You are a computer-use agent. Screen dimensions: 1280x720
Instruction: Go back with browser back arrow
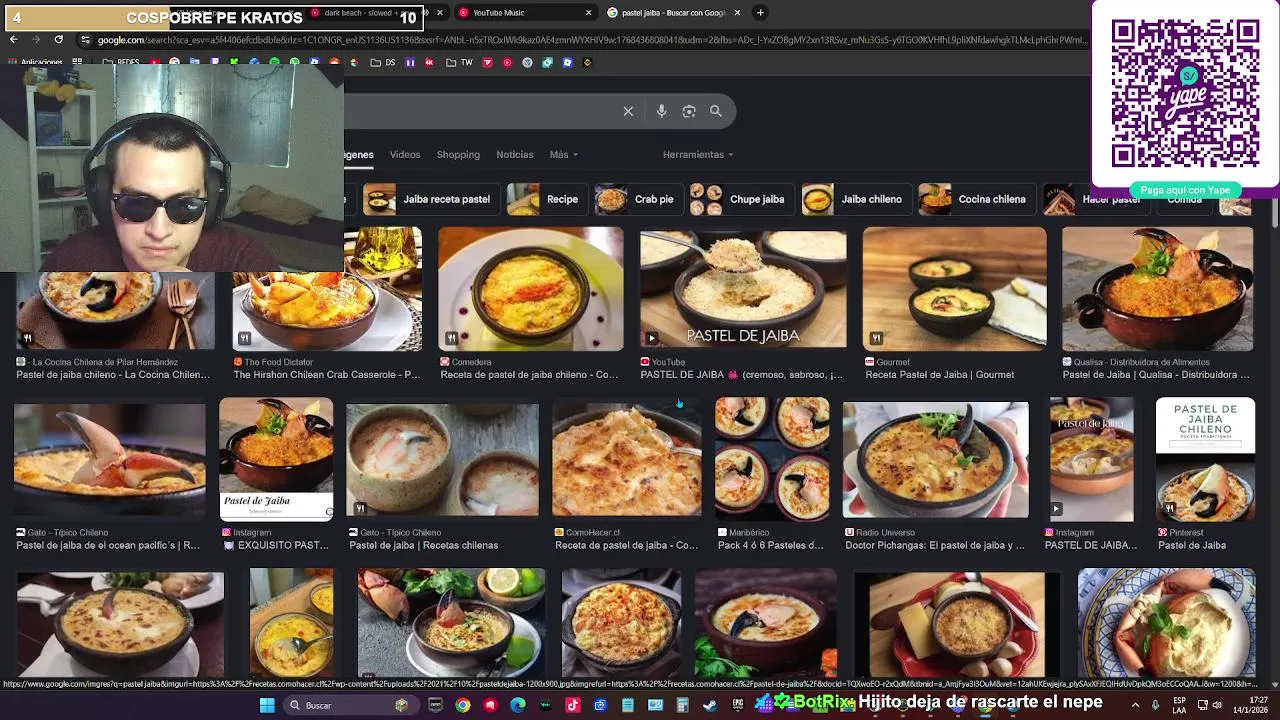(x=13, y=39)
